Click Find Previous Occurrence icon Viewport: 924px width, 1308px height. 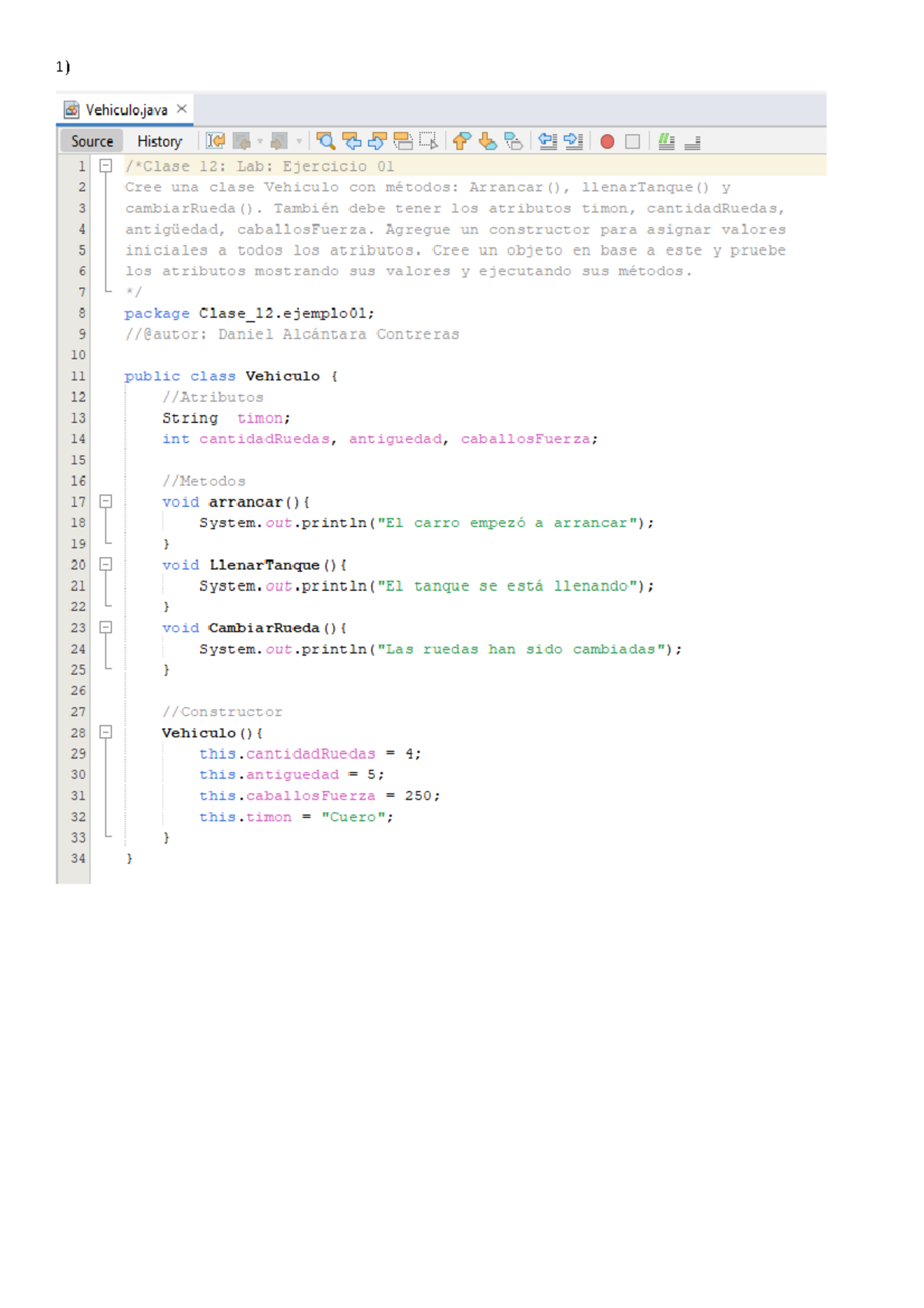click(x=352, y=141)
